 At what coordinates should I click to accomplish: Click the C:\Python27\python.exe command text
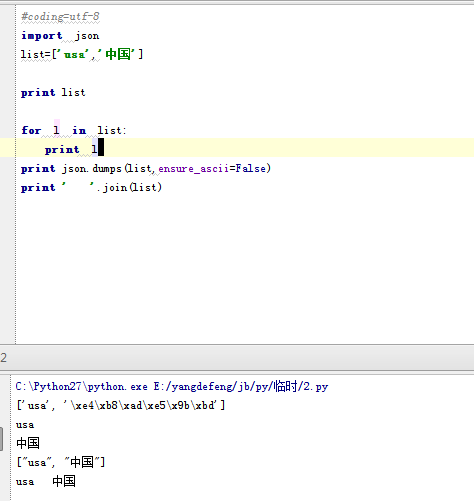81,386
